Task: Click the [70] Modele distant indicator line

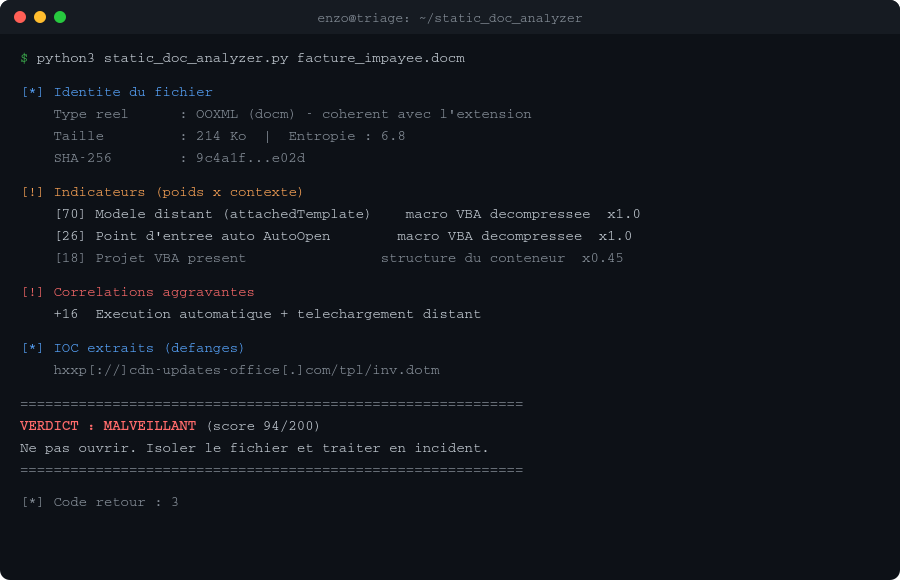Action: coord(347,214)
